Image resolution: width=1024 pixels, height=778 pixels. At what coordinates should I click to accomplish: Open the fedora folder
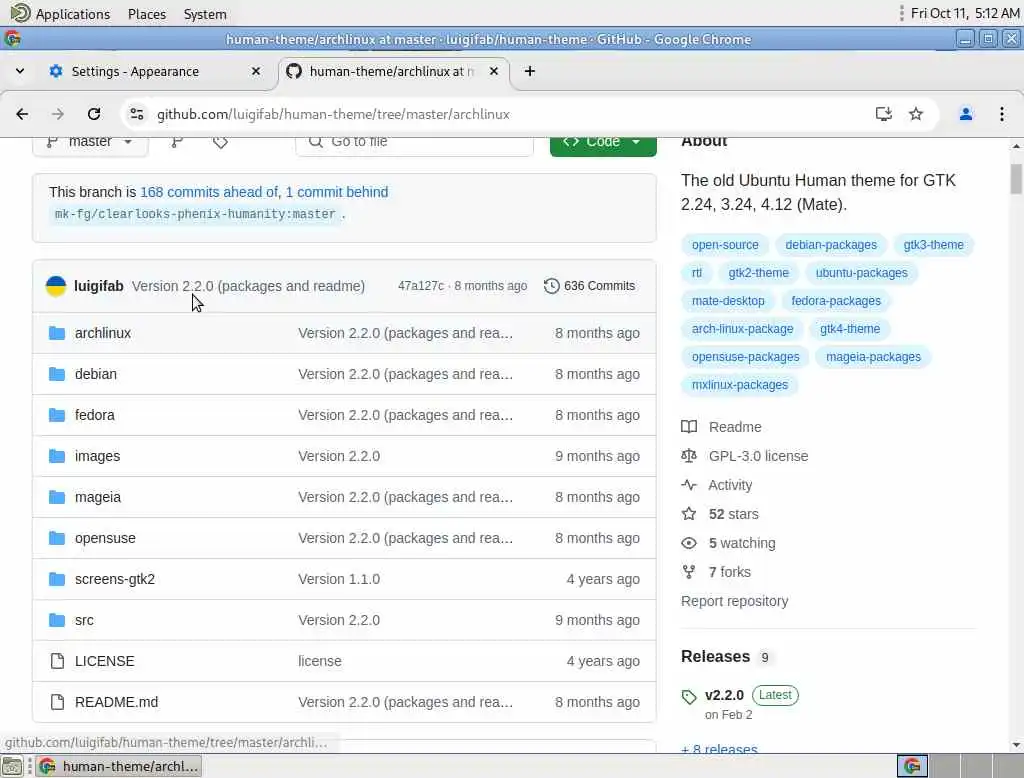coord(95,415)
